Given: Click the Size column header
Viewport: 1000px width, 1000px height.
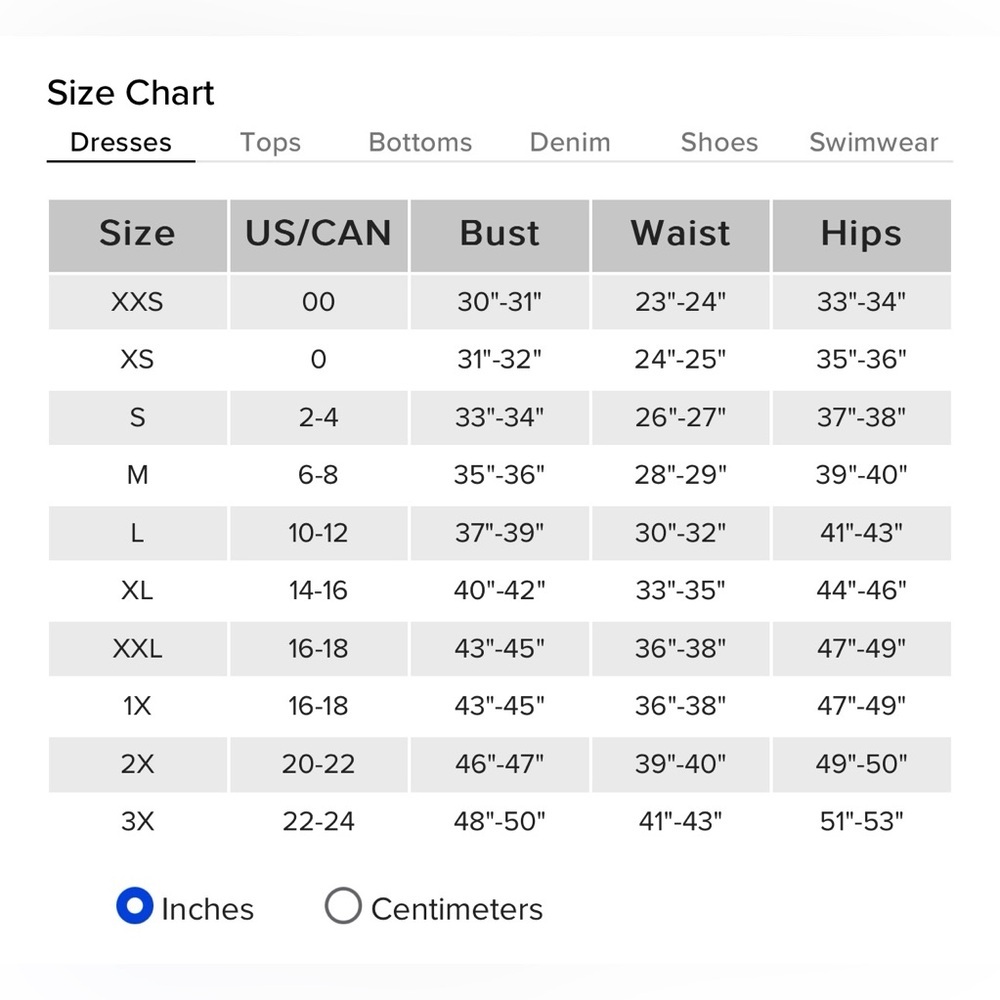Looking at the screenshot, I should tap(138, 235).
